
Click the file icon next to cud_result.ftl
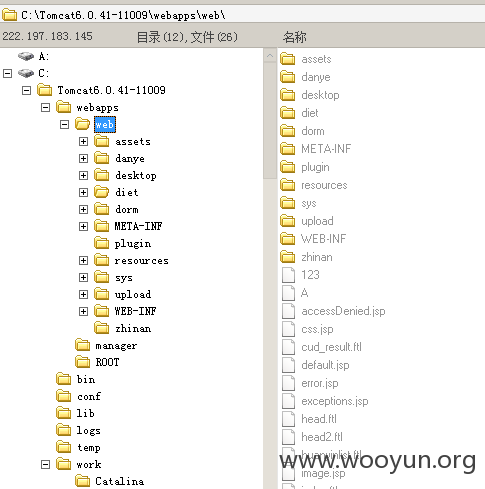288,347
